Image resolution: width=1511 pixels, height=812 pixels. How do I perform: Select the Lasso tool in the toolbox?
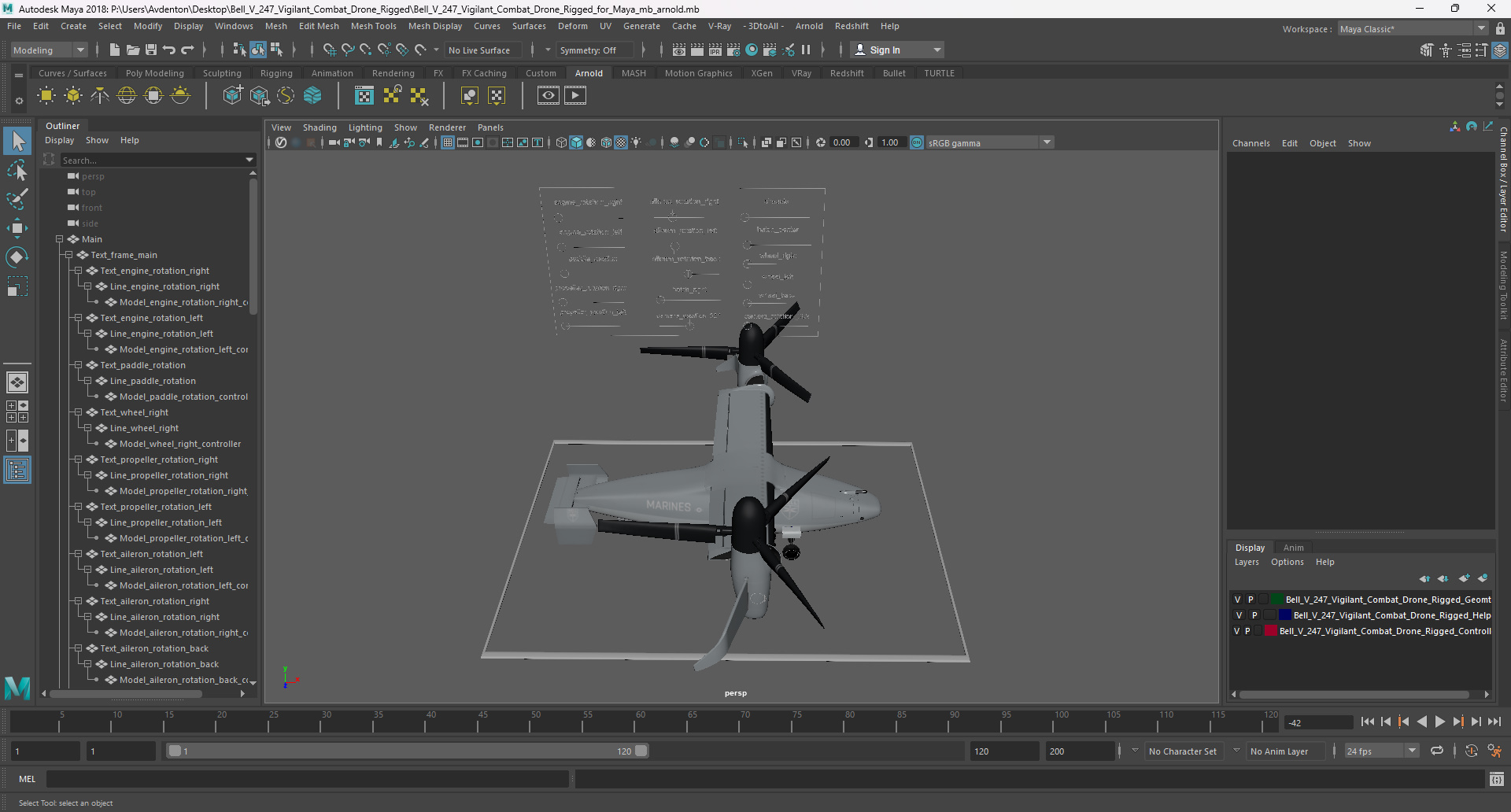pos(17,170)
